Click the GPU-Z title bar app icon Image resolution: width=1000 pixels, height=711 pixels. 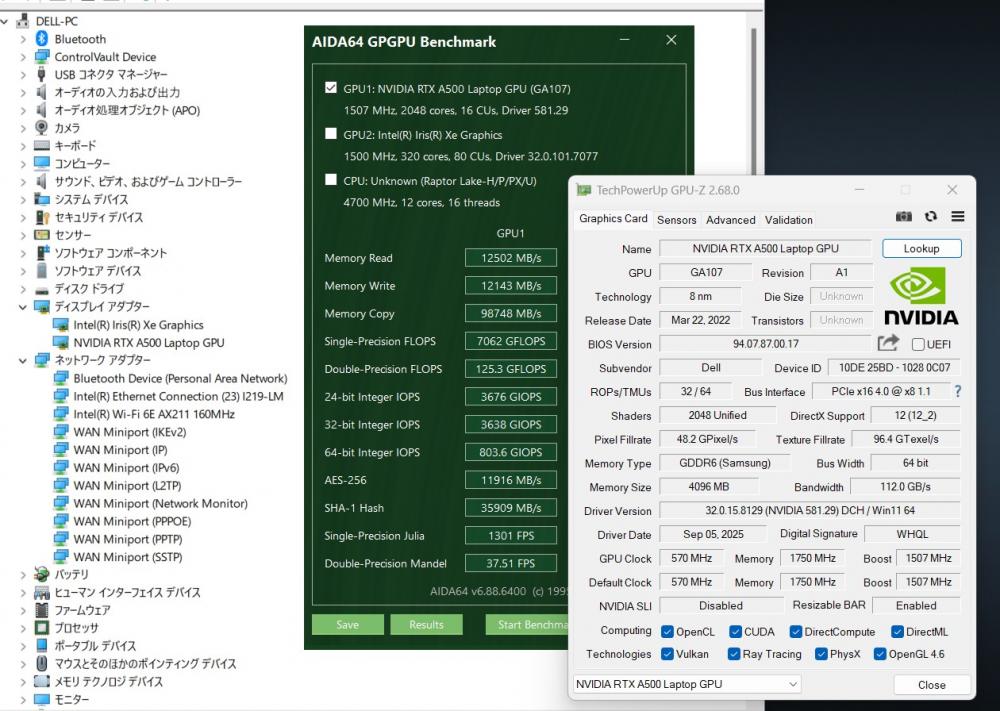(x=584, y=190)
